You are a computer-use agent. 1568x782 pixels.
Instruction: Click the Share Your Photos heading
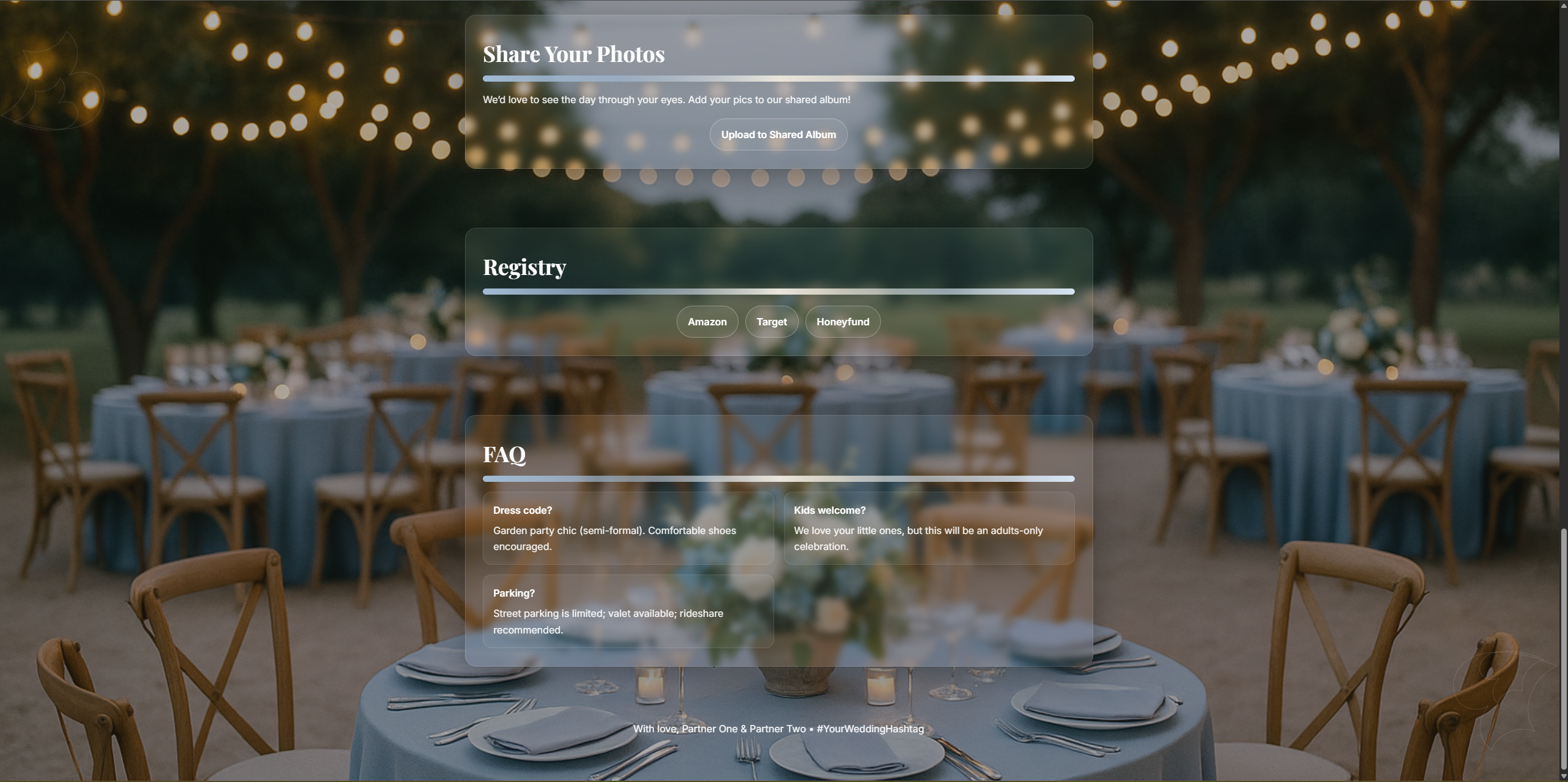(574, 54)
